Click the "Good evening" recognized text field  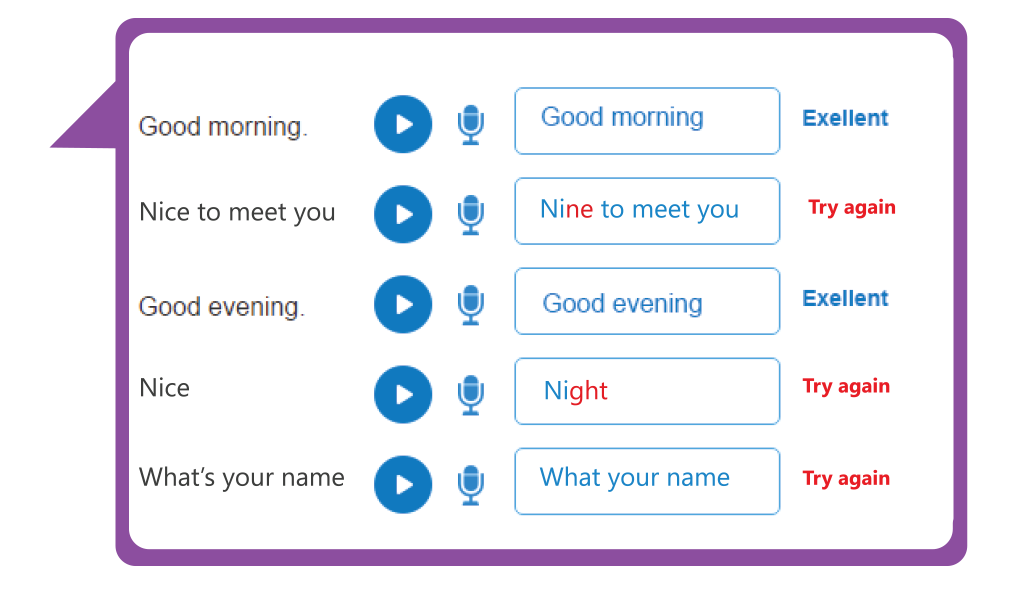(647, 301)
